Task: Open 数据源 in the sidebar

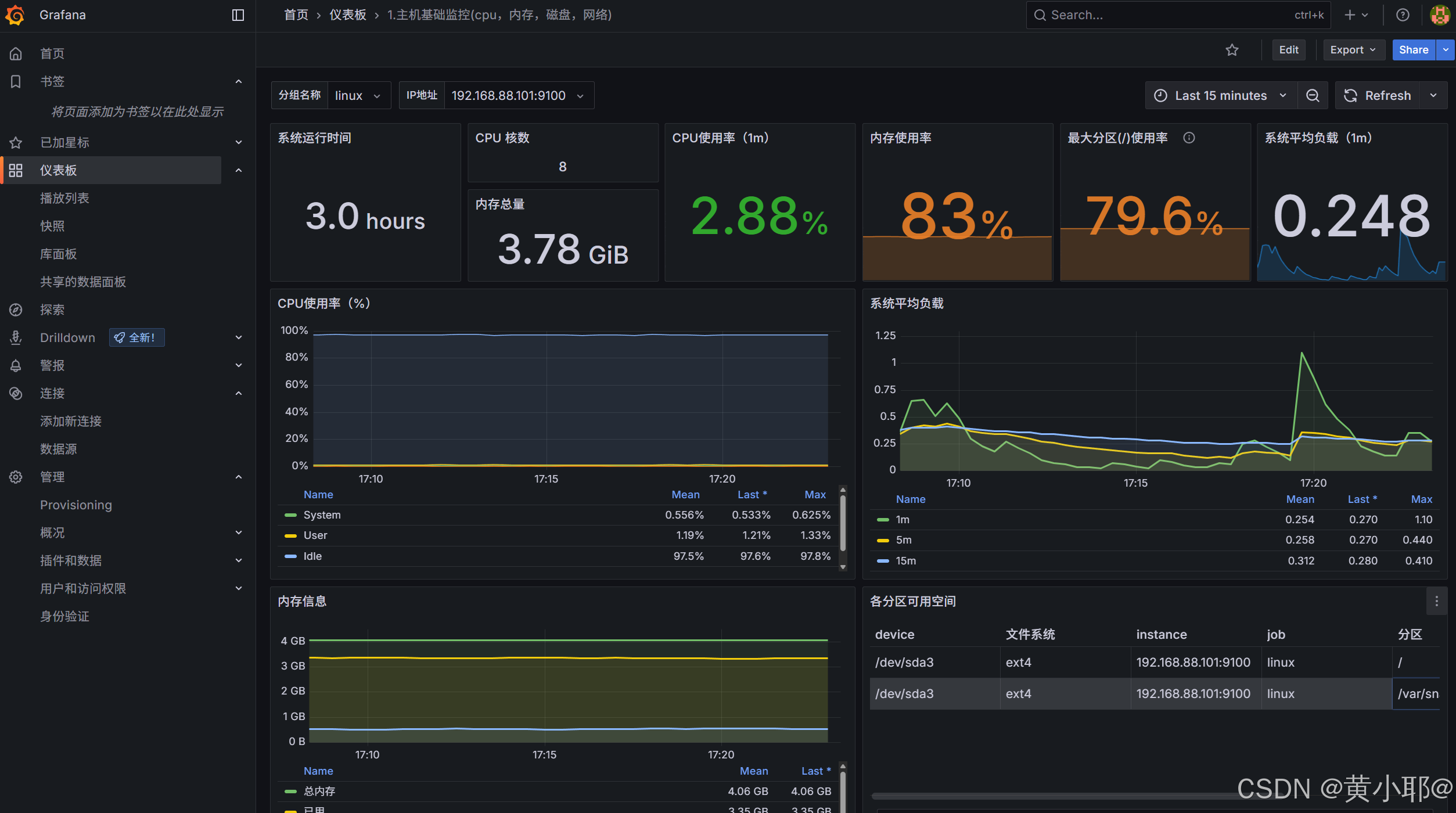Action: (58, 449)
